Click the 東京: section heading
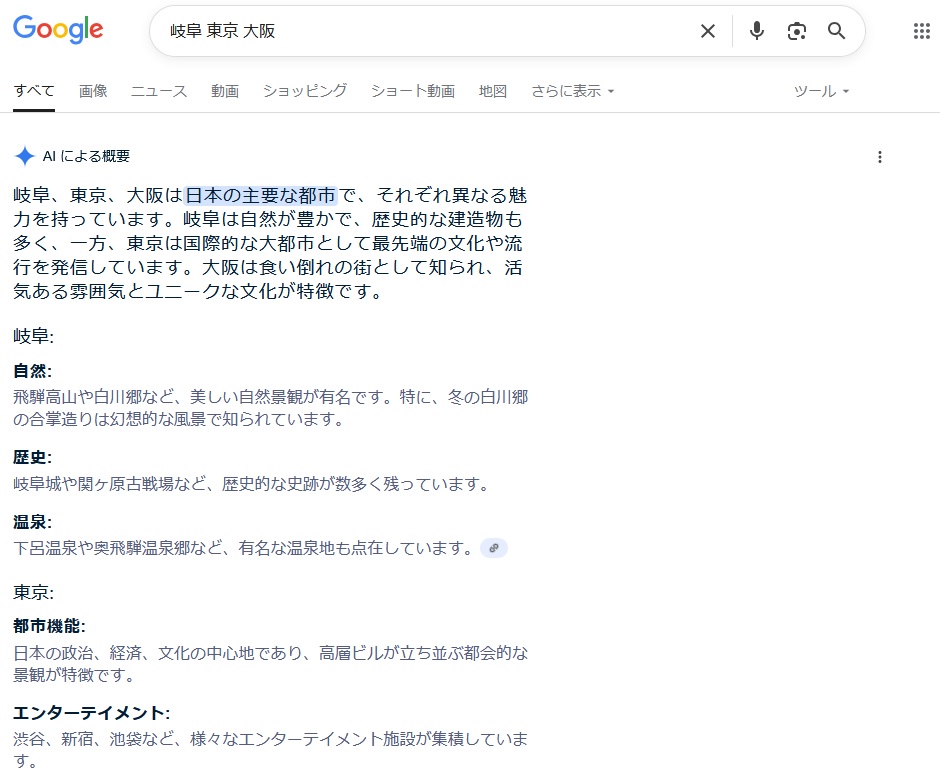The width and height of the screenshot is (940, 780). [34, 592]
